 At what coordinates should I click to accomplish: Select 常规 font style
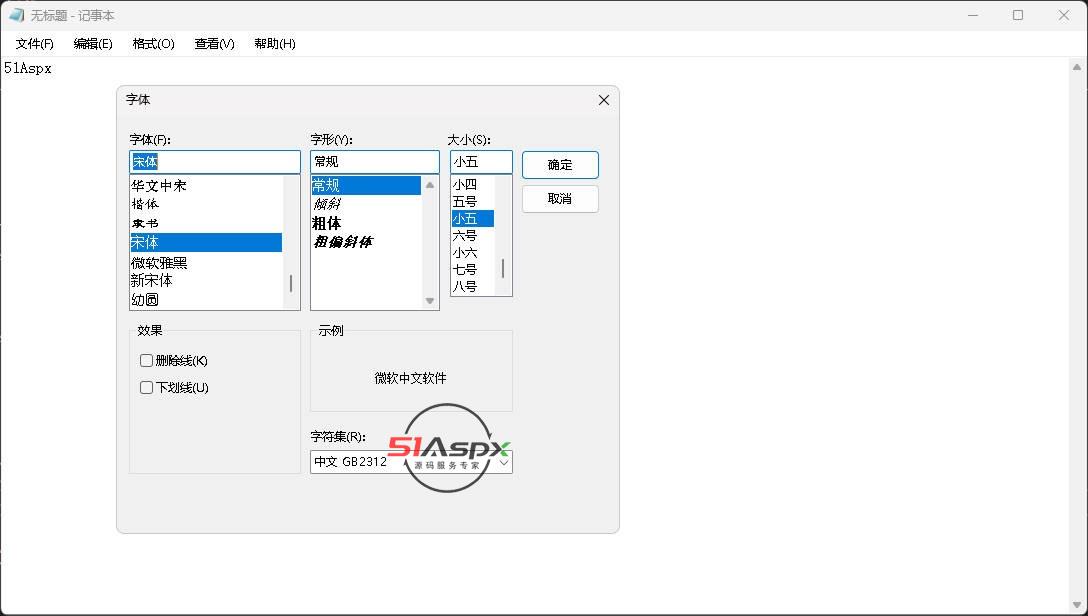pos(366,185)
